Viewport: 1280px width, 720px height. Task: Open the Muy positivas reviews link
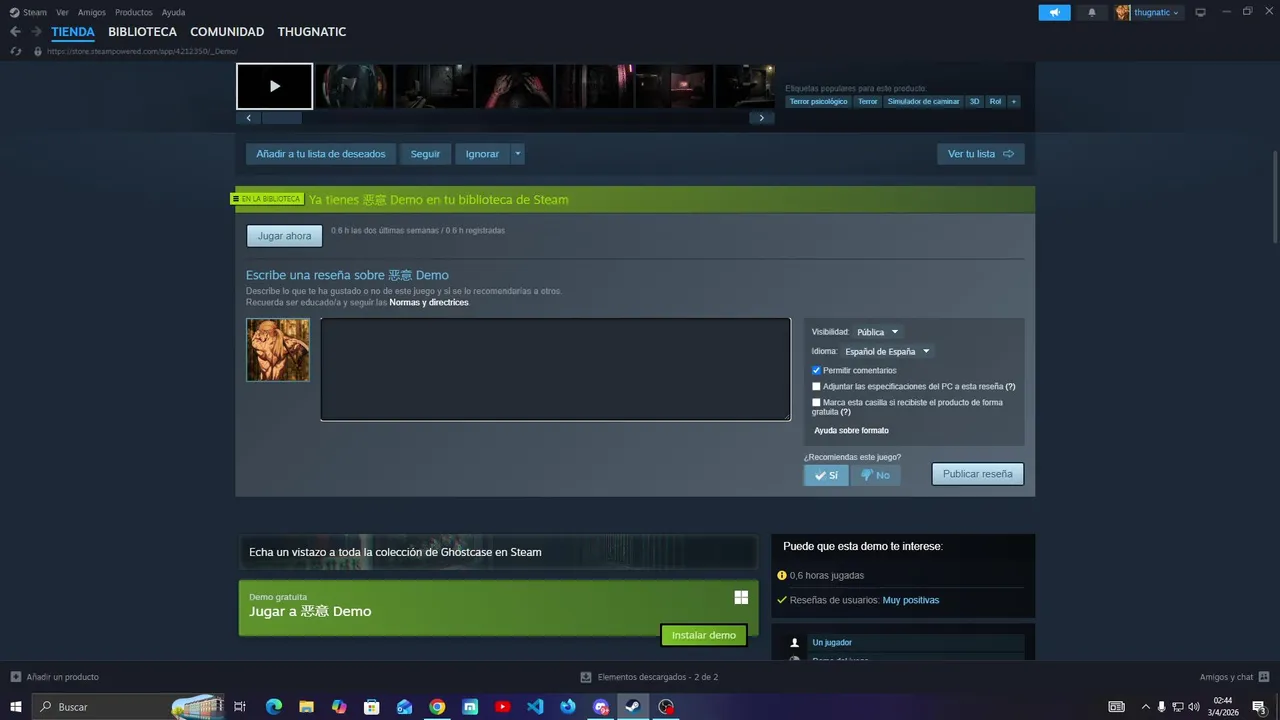pos(910,600)
